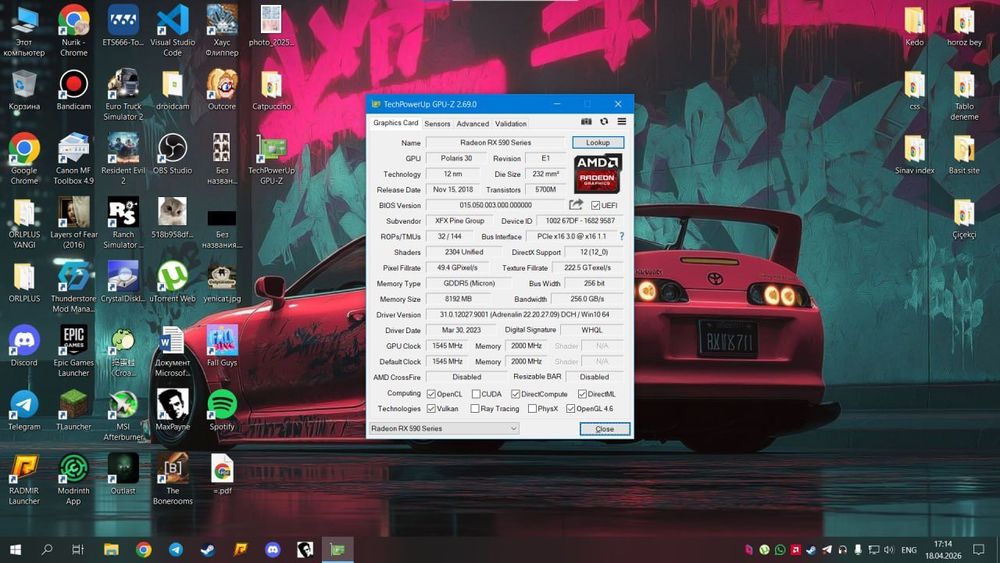Switch to the Validation tab

[x=511, y=124]
